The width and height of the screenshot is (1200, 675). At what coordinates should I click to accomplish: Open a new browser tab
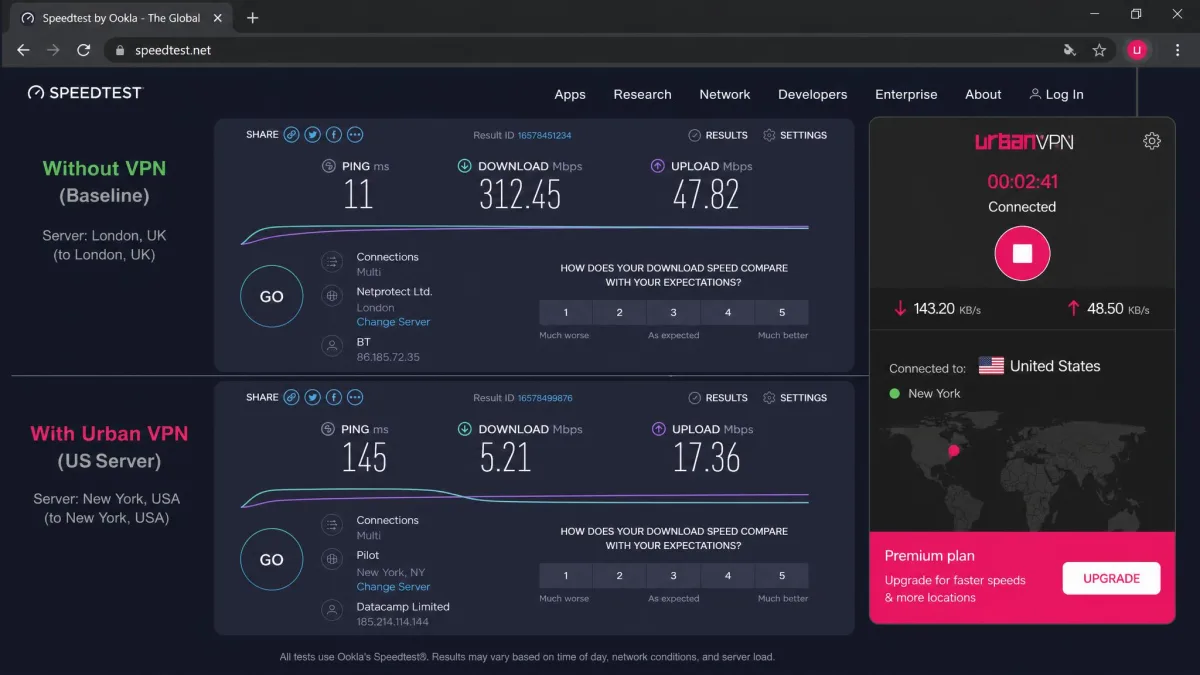252,18
